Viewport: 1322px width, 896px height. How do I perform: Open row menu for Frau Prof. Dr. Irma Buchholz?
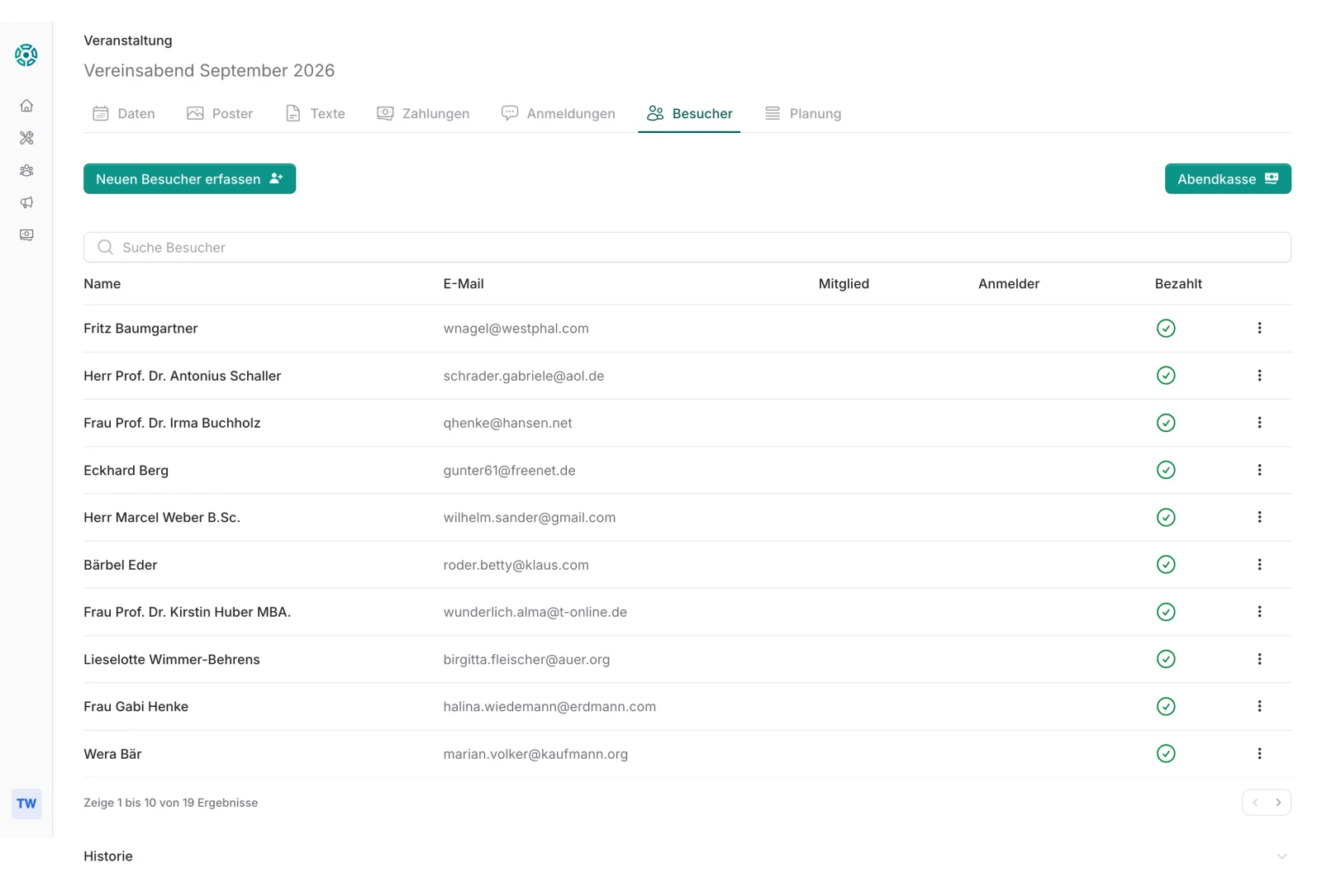(x=1259, y=423)
